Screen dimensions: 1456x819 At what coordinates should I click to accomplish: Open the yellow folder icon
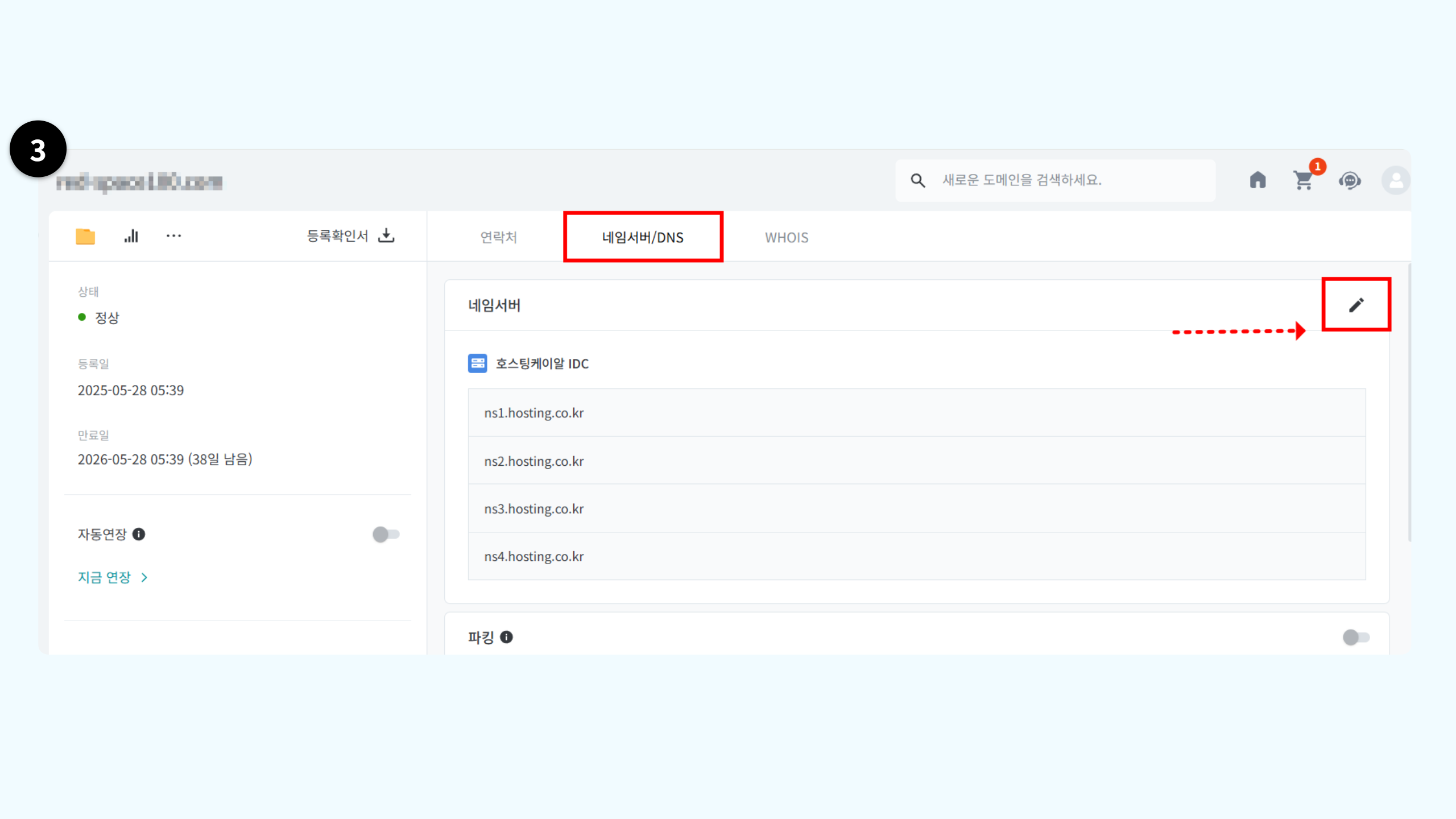pos(85,236)
